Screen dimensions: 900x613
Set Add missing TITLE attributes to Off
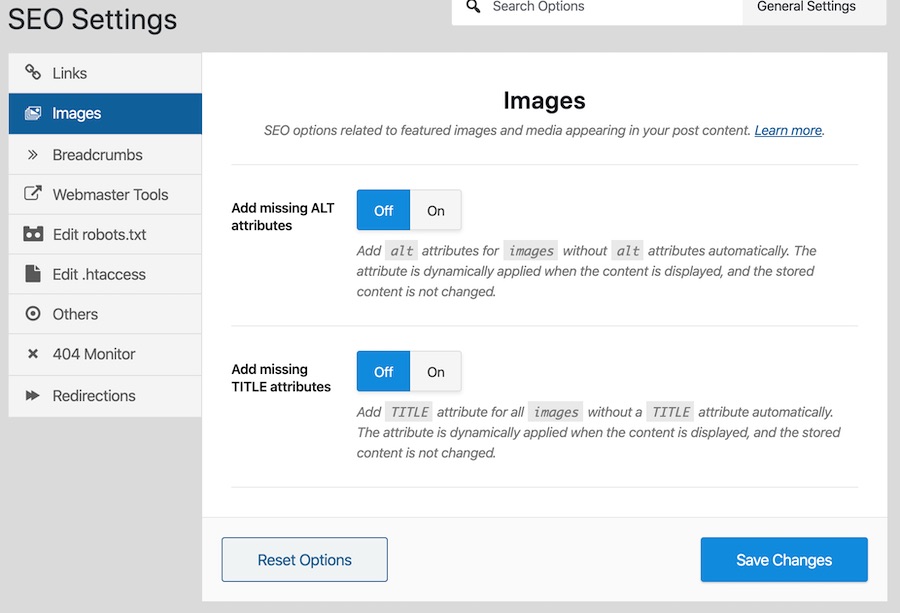(383, 372)
